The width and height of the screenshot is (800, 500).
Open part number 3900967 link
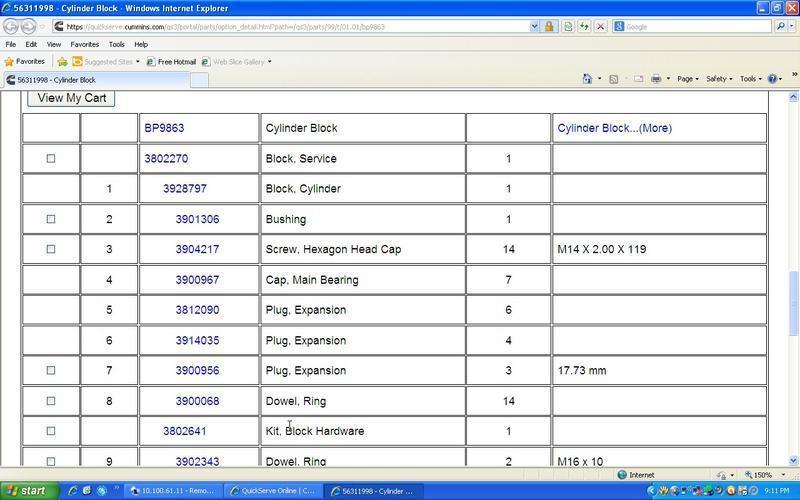pyautogui.click(x=197, y=280)
